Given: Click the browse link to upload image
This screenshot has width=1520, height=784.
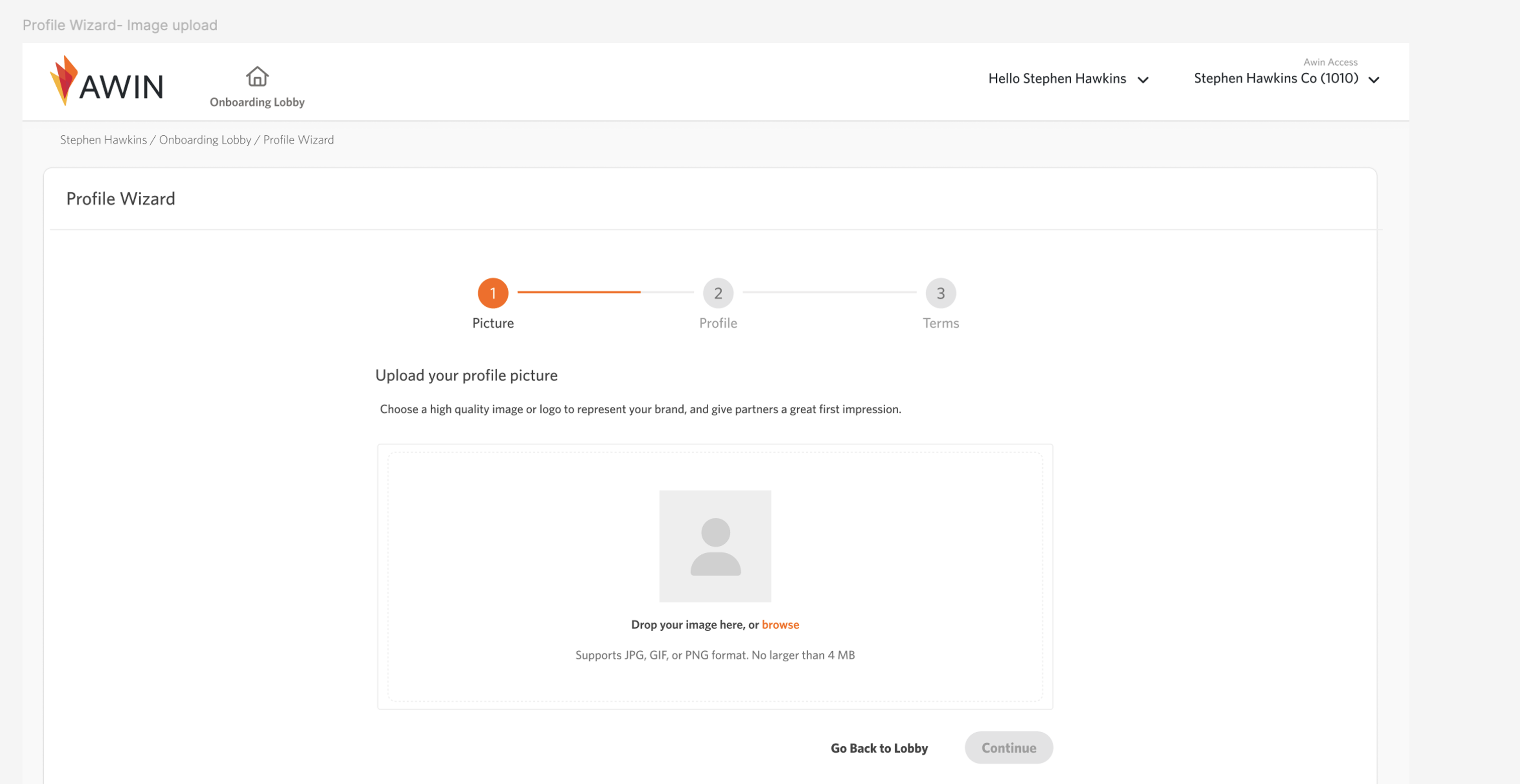Looking at the screenshot, I should [x=780, y=624].
